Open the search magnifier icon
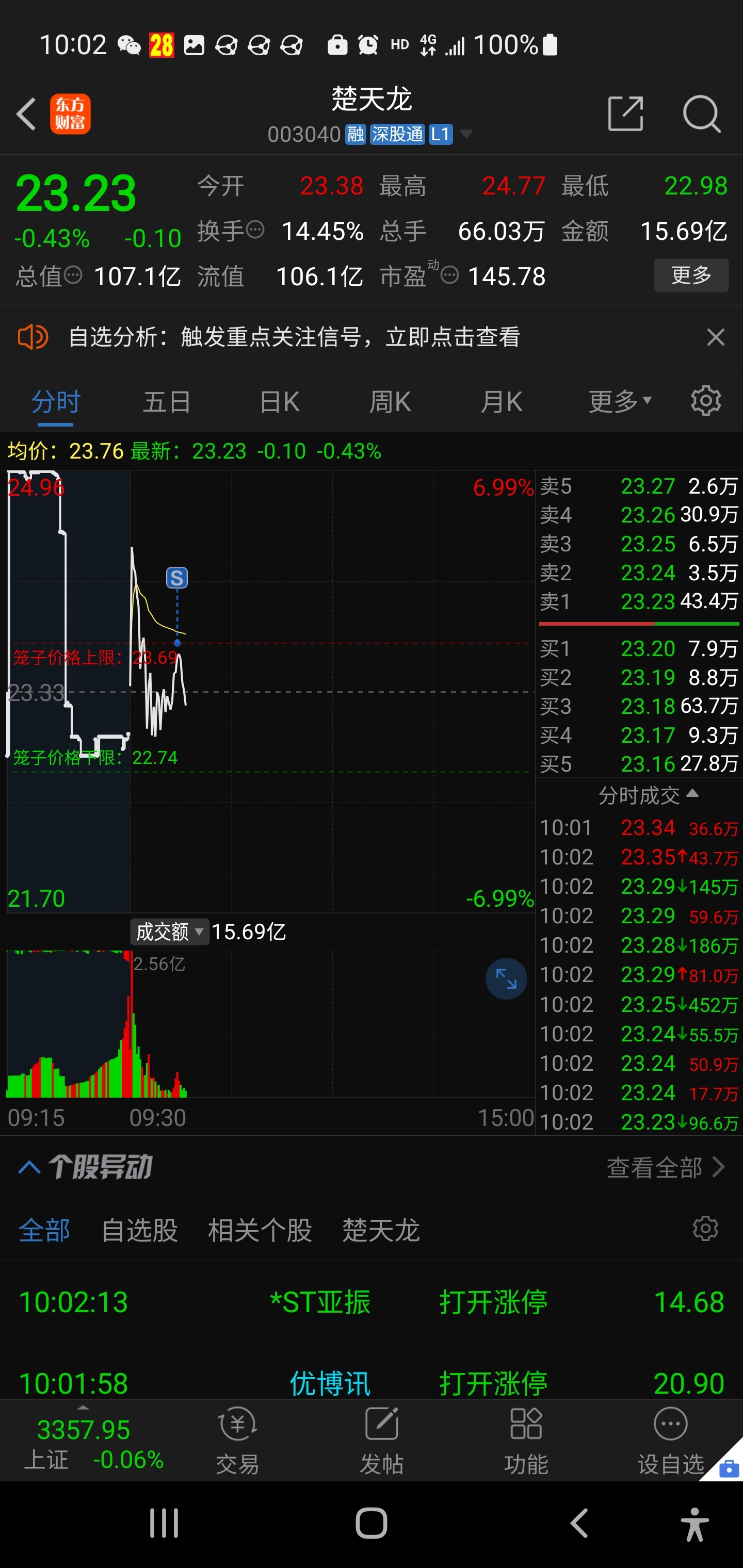The width and height of the screenshot is (743, 1568). (702, 114)
